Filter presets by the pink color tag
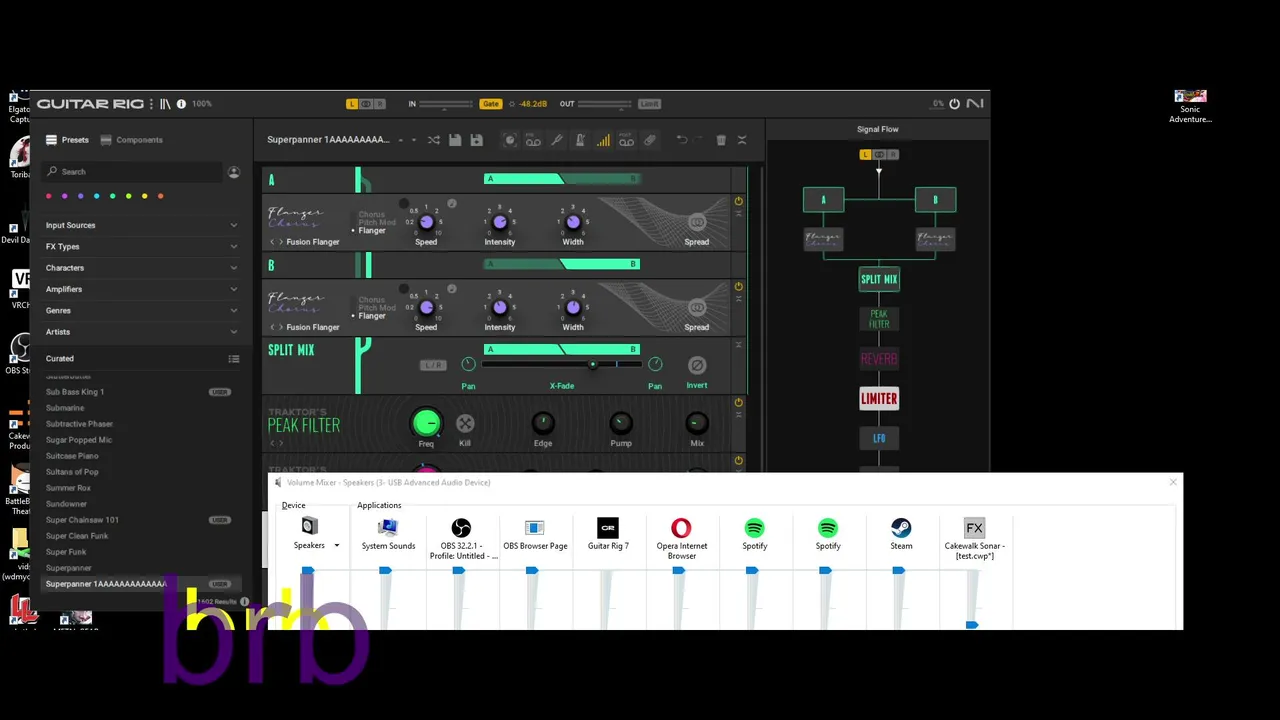Screen dimensions: 1280x720 coord(49,196)
